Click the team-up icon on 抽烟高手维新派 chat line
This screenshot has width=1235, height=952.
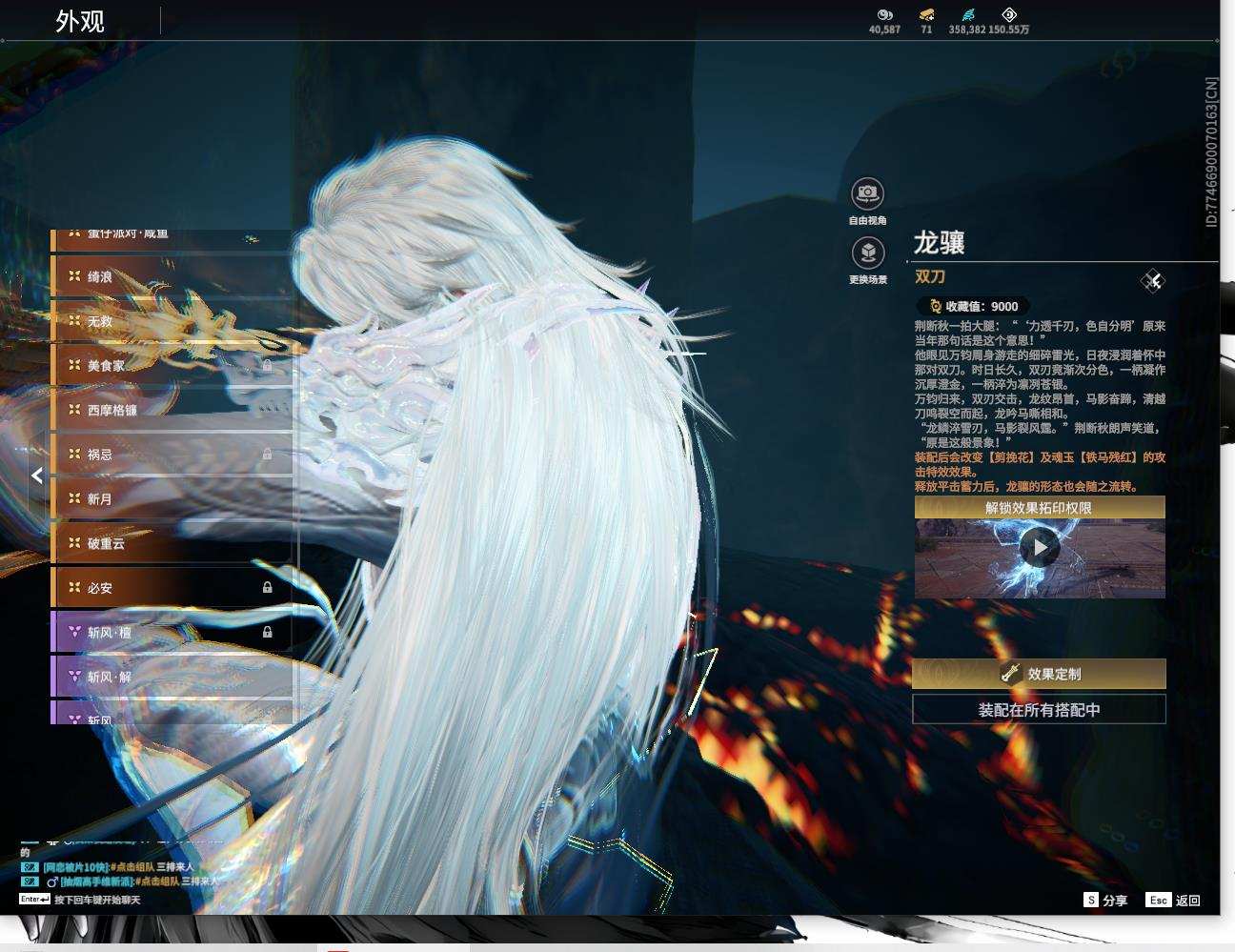point(30,881)
